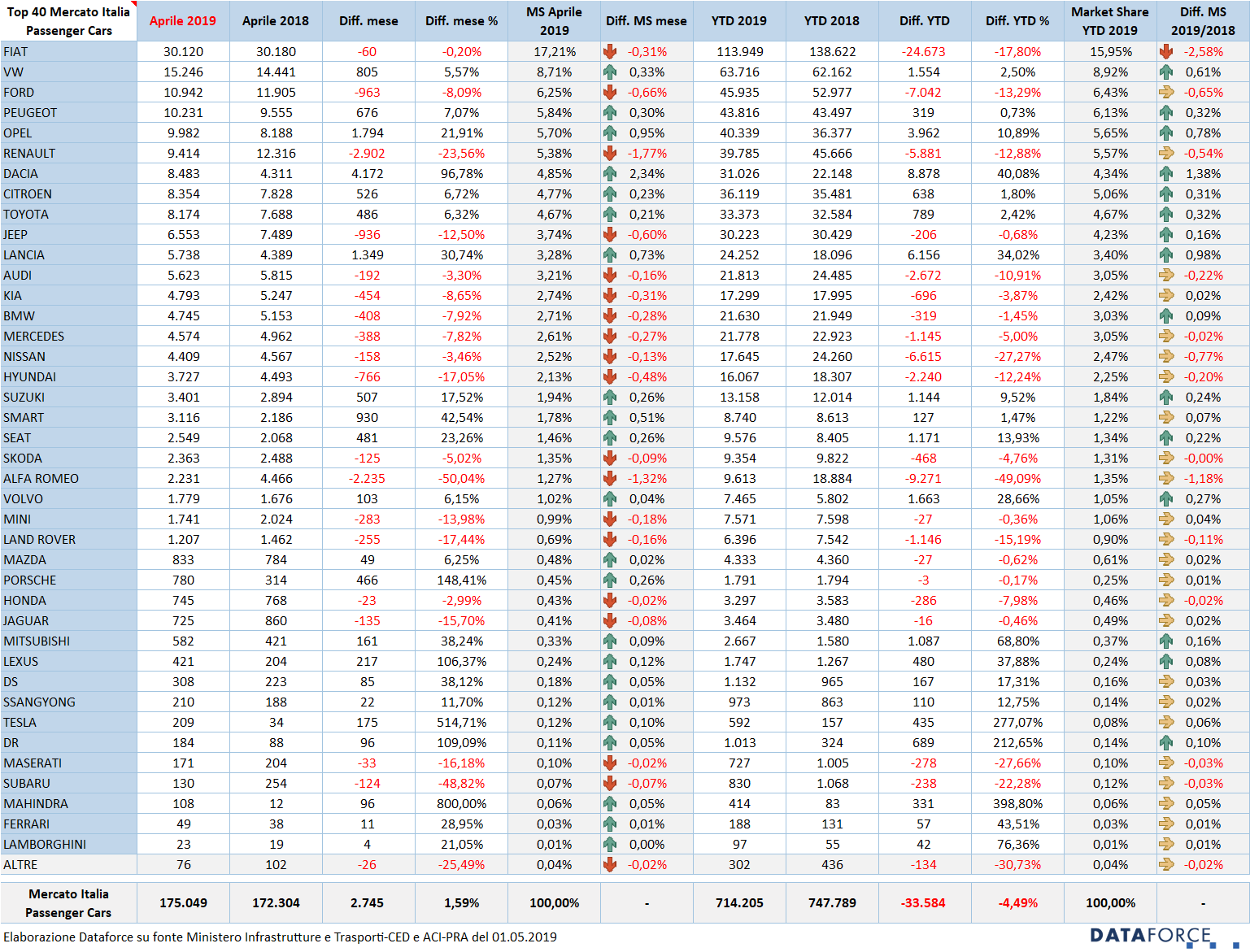Click the green up arrow in TESLA's Diff. MS mese cell
Screen dimensions: 1250x952
[x=610, y=722]
